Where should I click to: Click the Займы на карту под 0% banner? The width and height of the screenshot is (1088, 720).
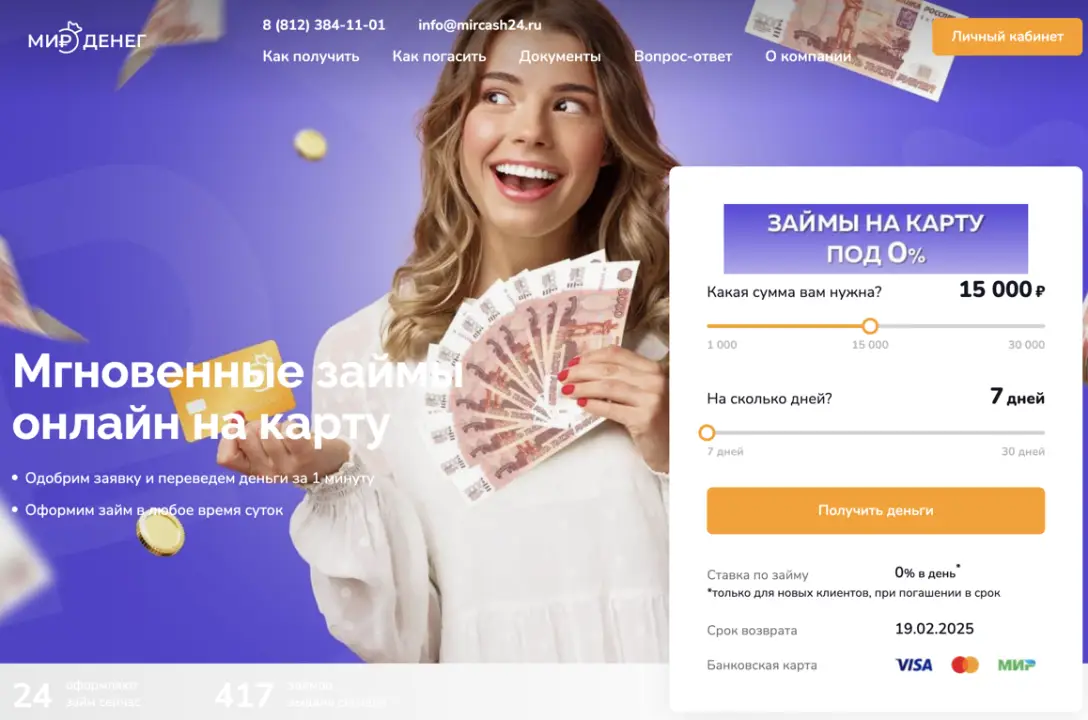[x=876, y=239]
